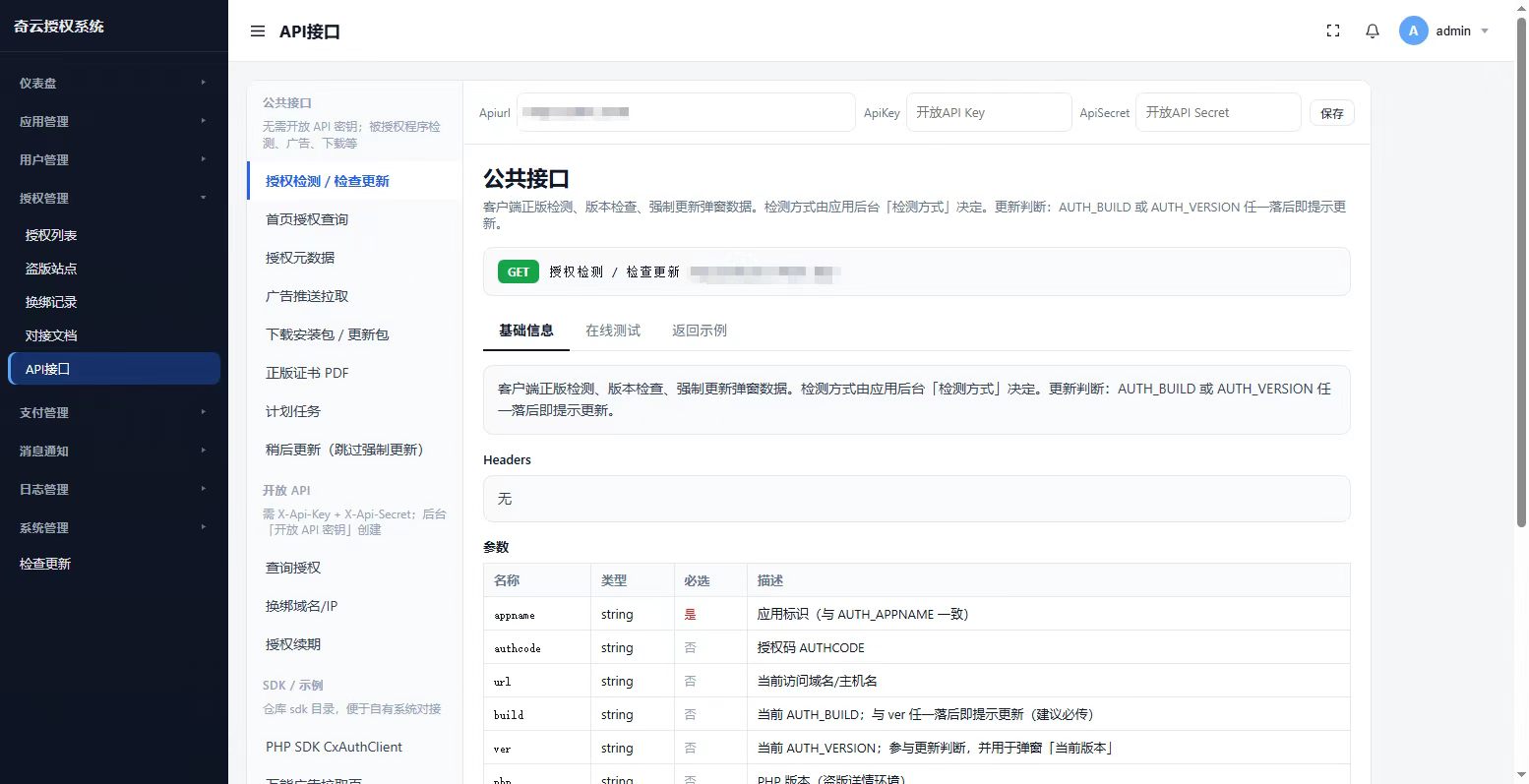This screenshot has width=1529, height=784.
Task: Open 对接文档 in the sidebar
Action: (x=114, y=335)
